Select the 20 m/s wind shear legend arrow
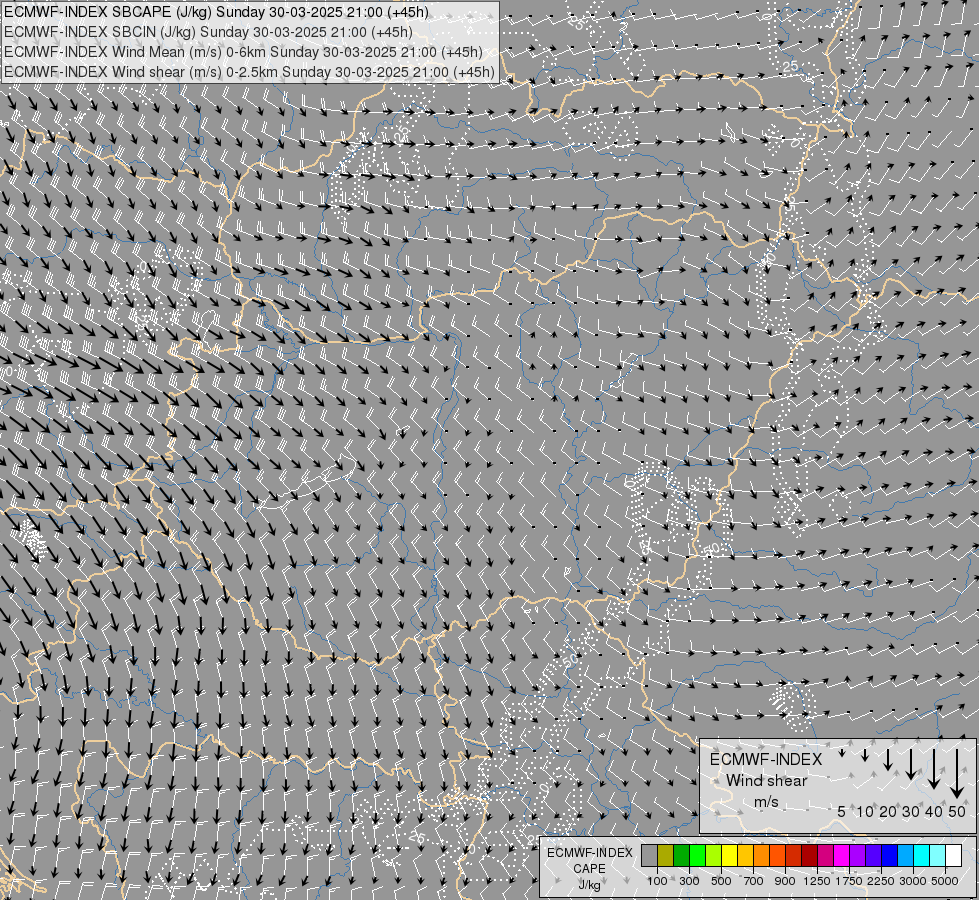Viewport: 979px width, 900px height. [888, 759]
